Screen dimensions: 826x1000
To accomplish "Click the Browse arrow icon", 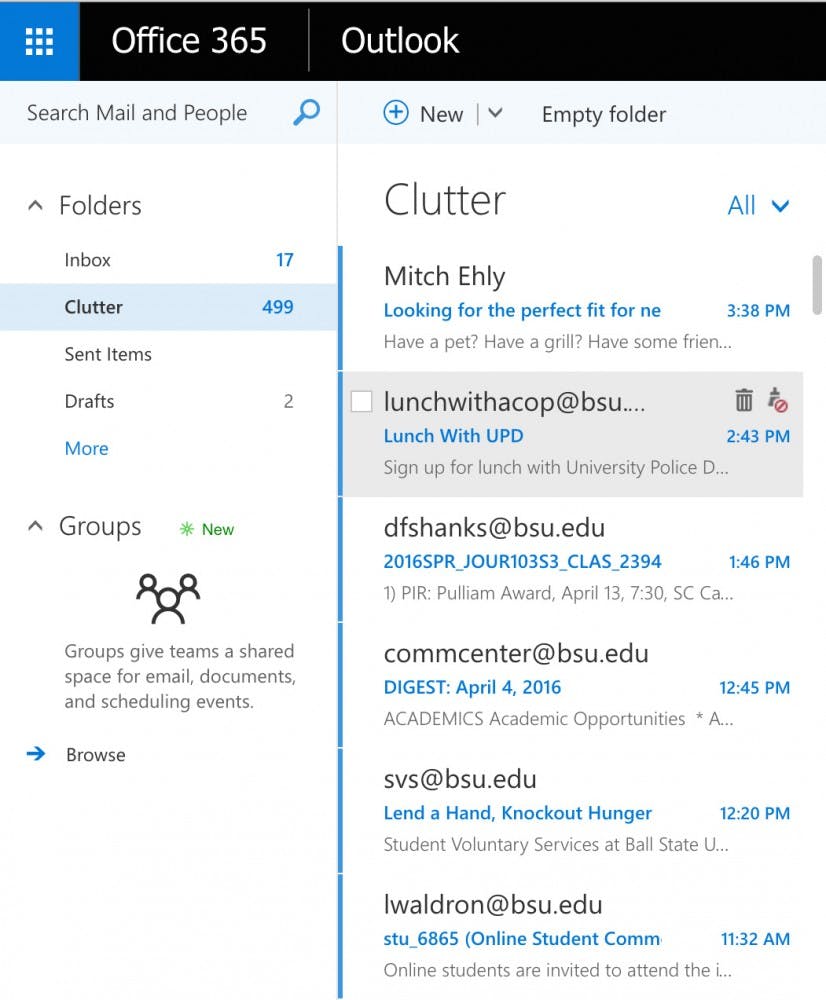I will (x=37, y=755).
